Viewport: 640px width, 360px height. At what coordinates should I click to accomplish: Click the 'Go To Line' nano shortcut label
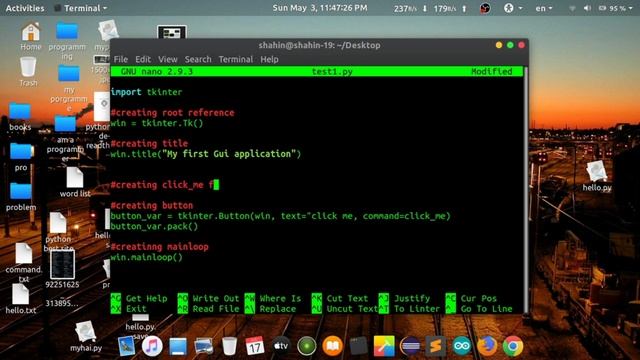point(486,309)
